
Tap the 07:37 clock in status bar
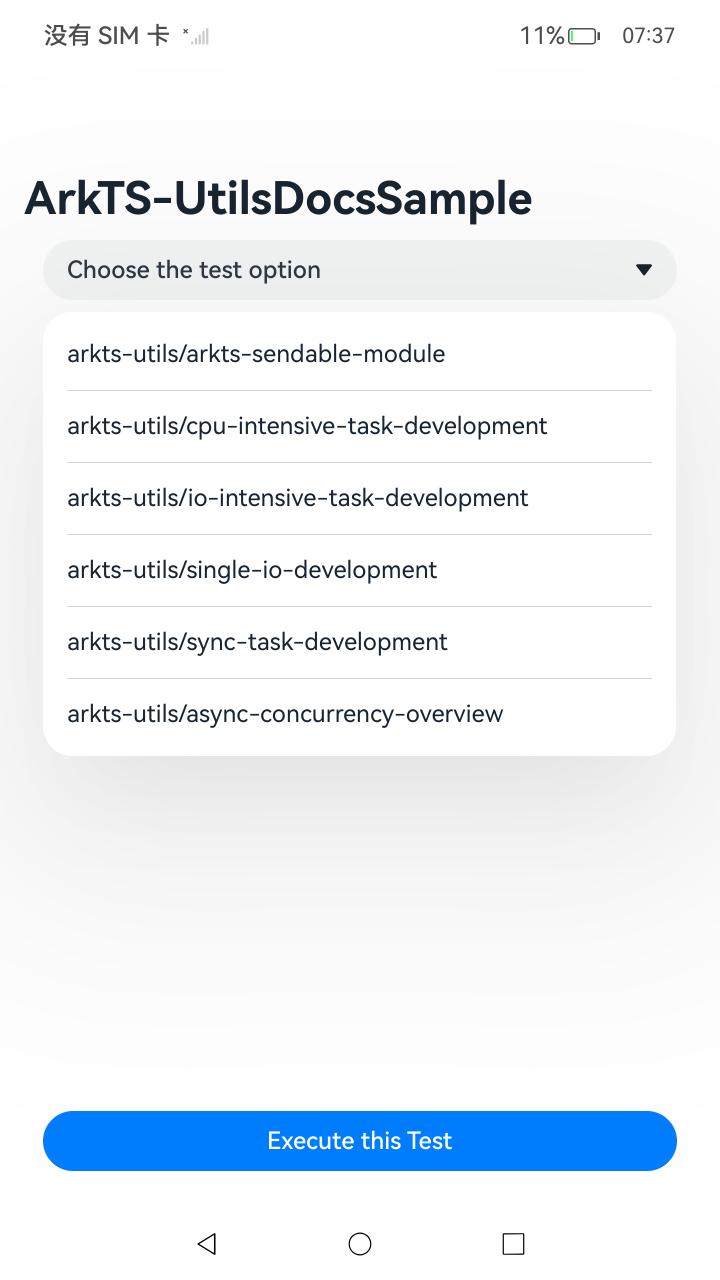coord(648,36)
